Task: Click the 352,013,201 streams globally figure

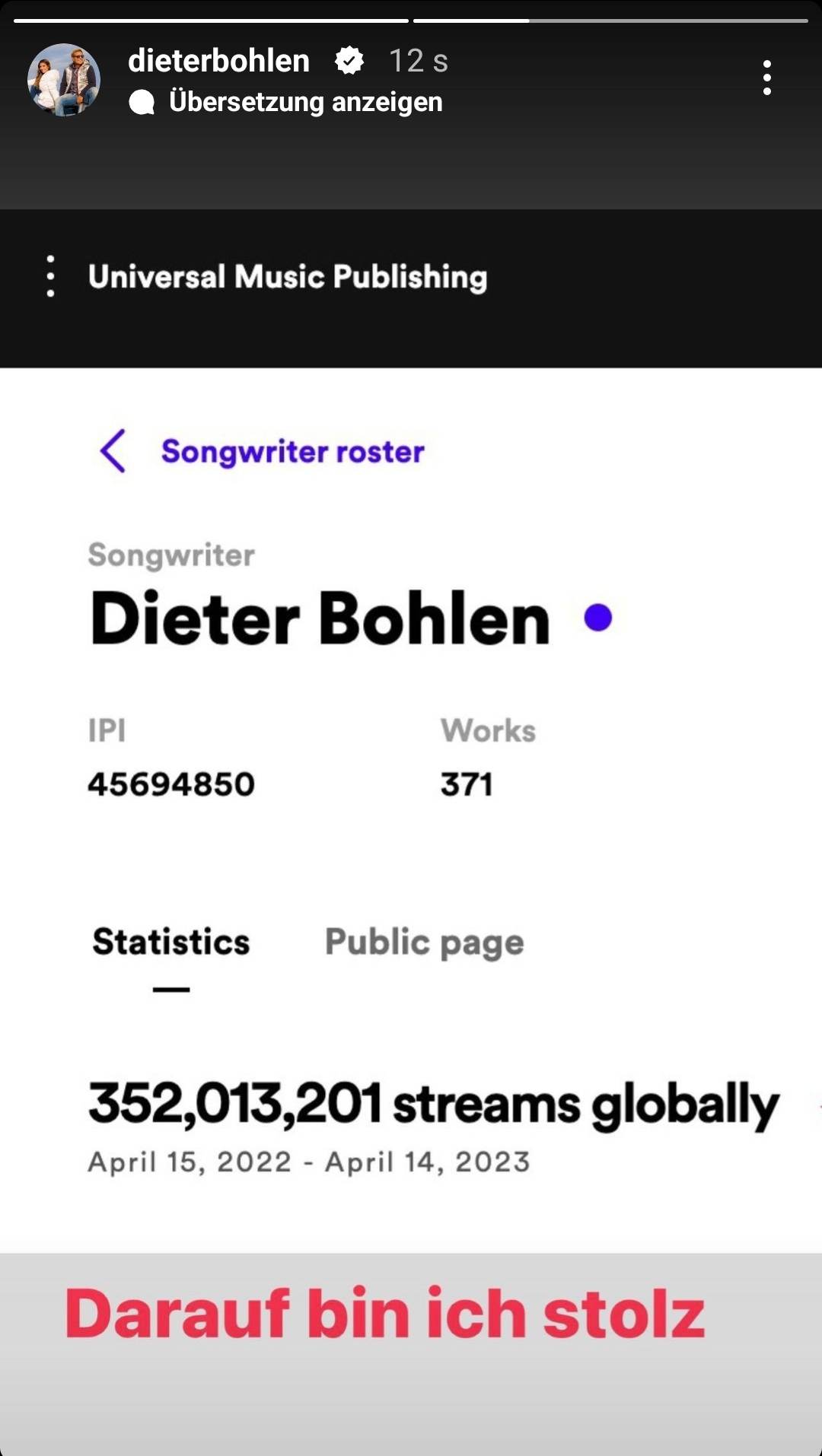Action: (x=434, y=1104)
